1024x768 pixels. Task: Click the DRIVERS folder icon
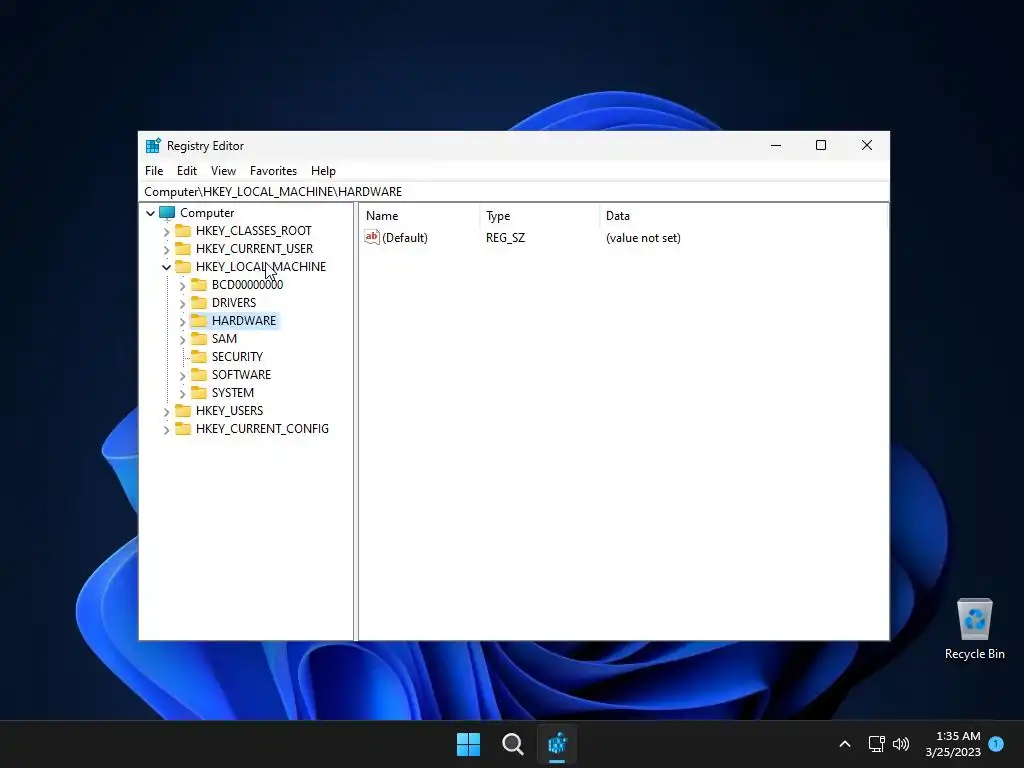[x=199, y=302]
